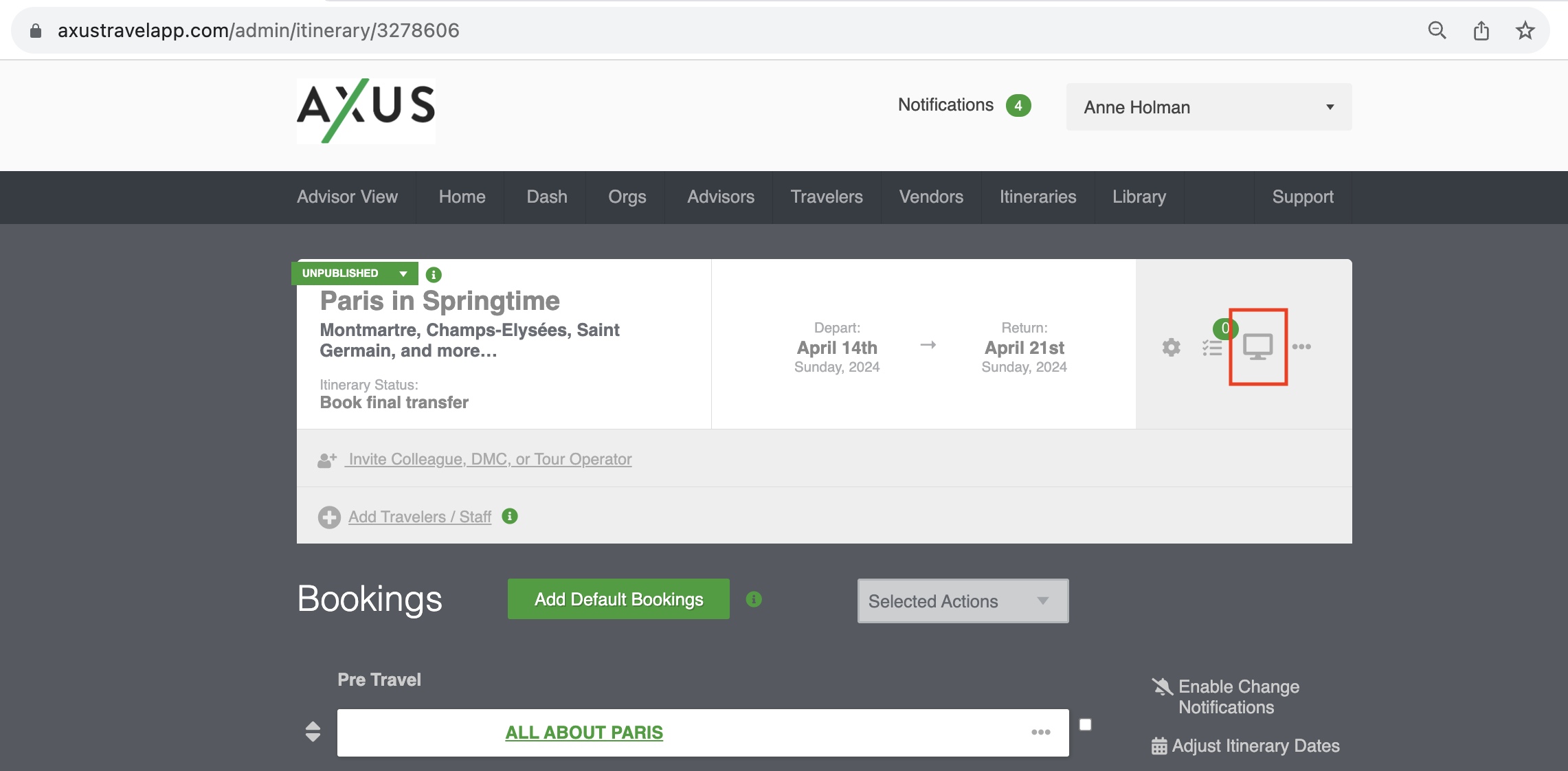The width and height of the screenshot is (1568, 771).
Task: Tick the checkbox for ALL ABOUT PARIS booking
Action: tap(1086, 725)
